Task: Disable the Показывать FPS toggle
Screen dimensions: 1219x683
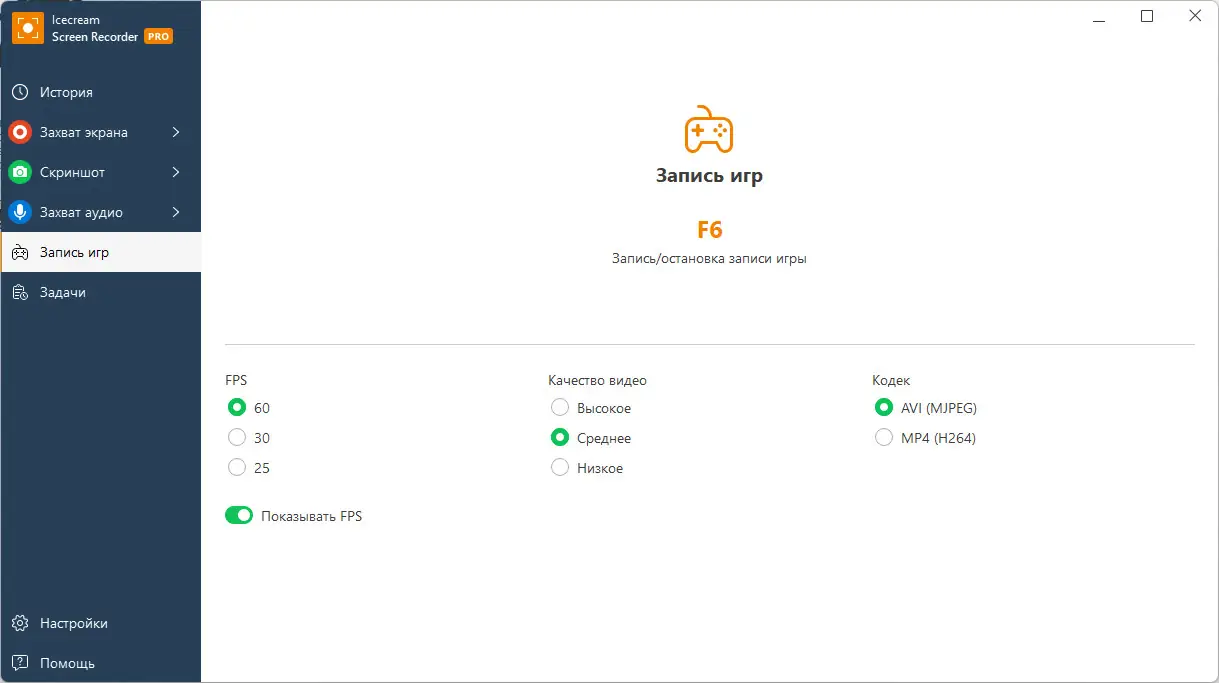Action: tap(239, 516)
